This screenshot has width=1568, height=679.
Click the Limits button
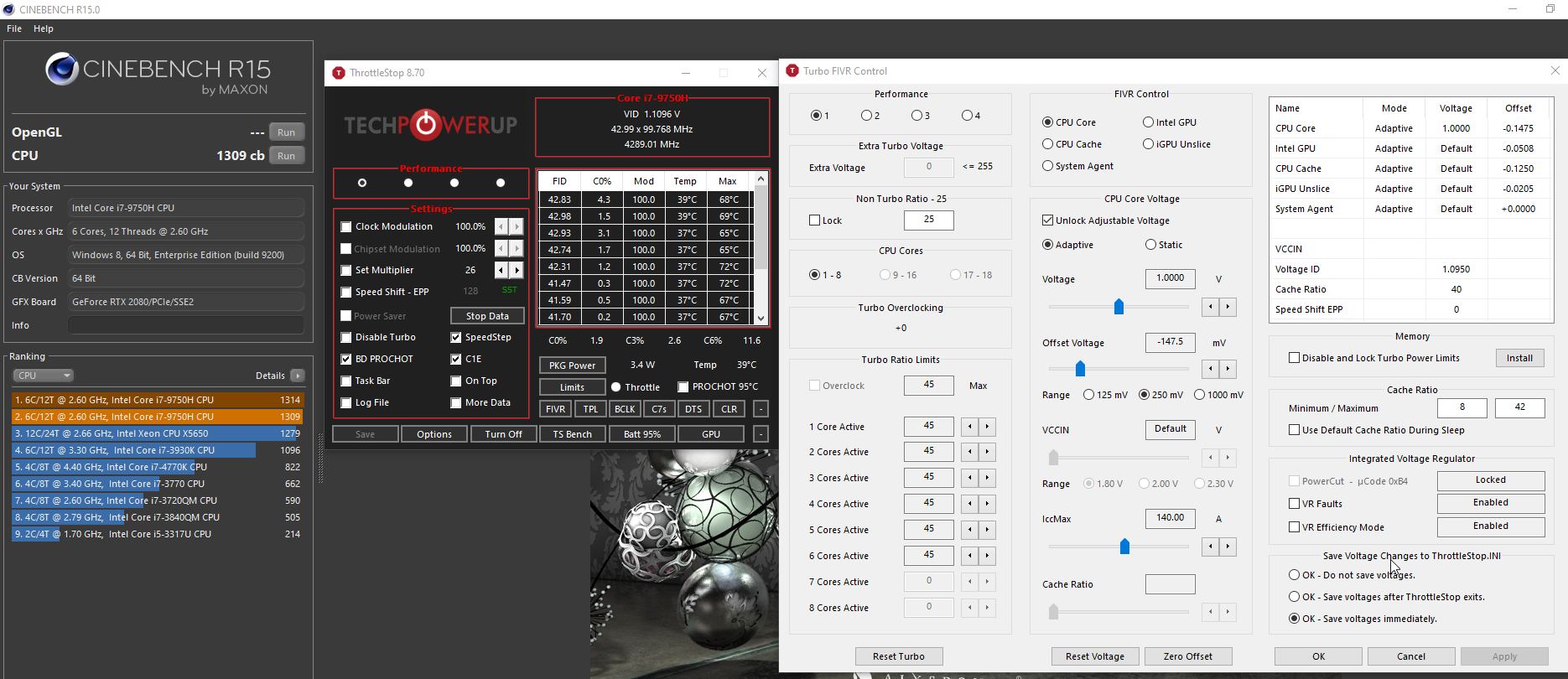572,387
